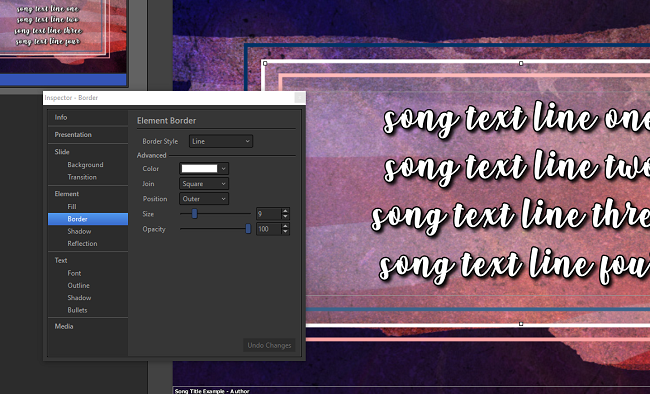Viewport: 650px width, 394px height.
Task: Open Element Shadow settings
Action: pyautogui.click(x=79, y=231)
